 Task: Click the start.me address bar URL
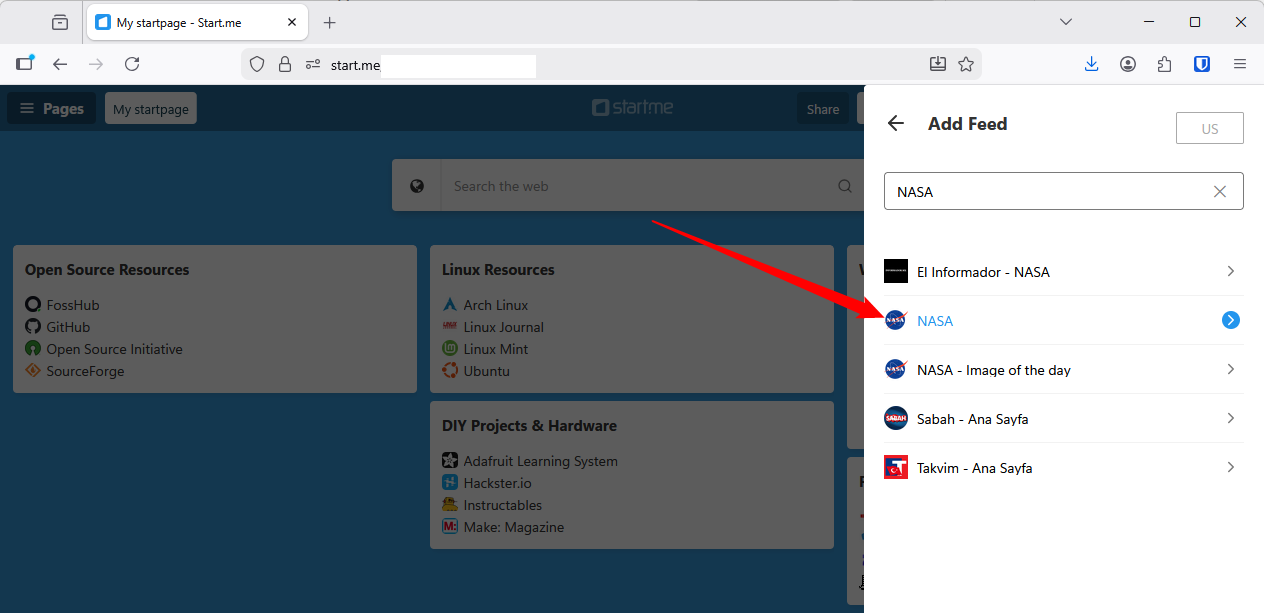[x=356, y=65]
